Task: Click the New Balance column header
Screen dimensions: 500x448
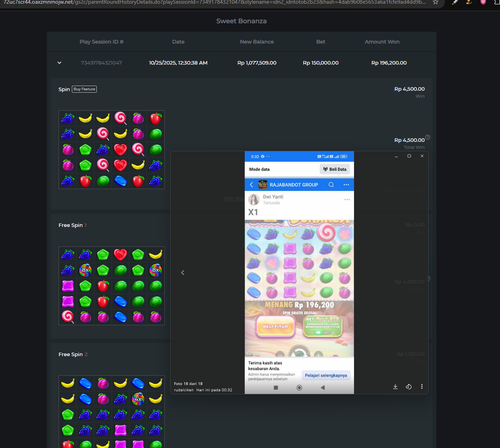Action: [x=257, y=42]
